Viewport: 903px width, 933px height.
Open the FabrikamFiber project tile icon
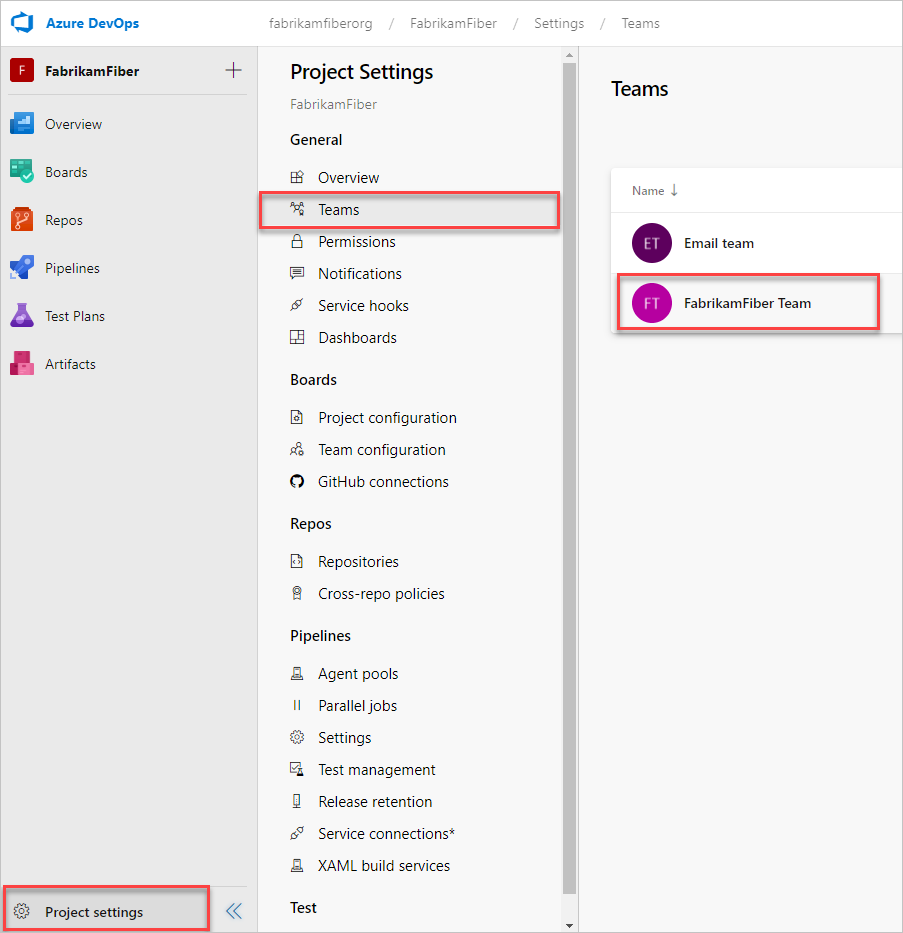(22, 71)
